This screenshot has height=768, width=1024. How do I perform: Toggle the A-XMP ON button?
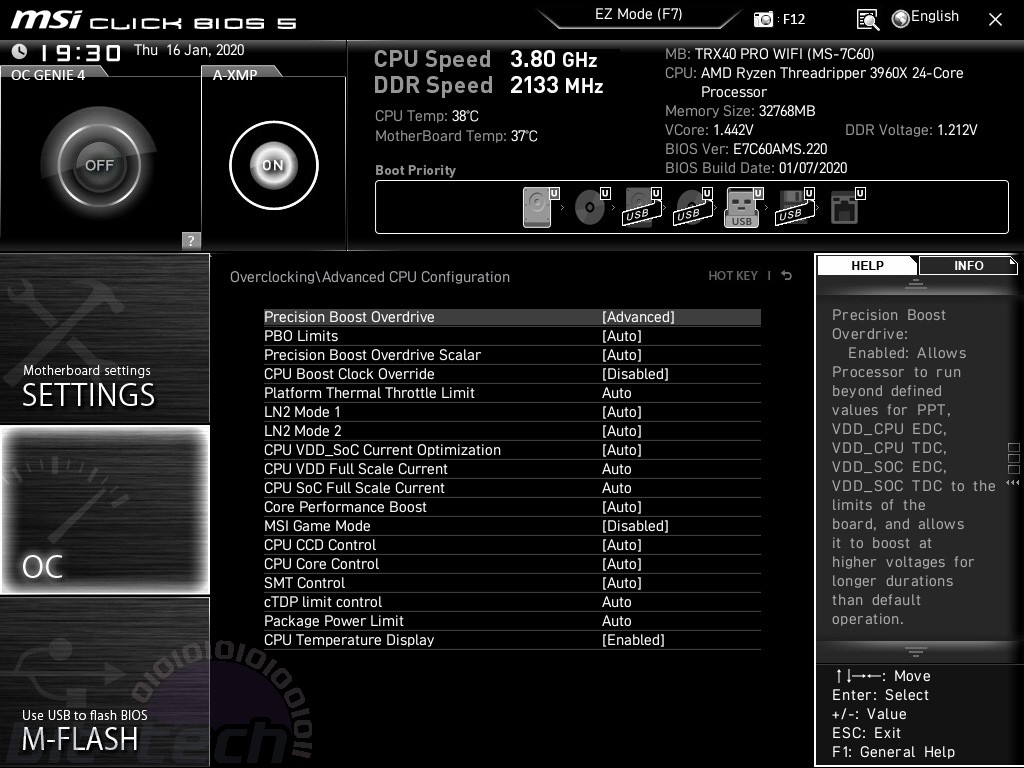[274, 165]
